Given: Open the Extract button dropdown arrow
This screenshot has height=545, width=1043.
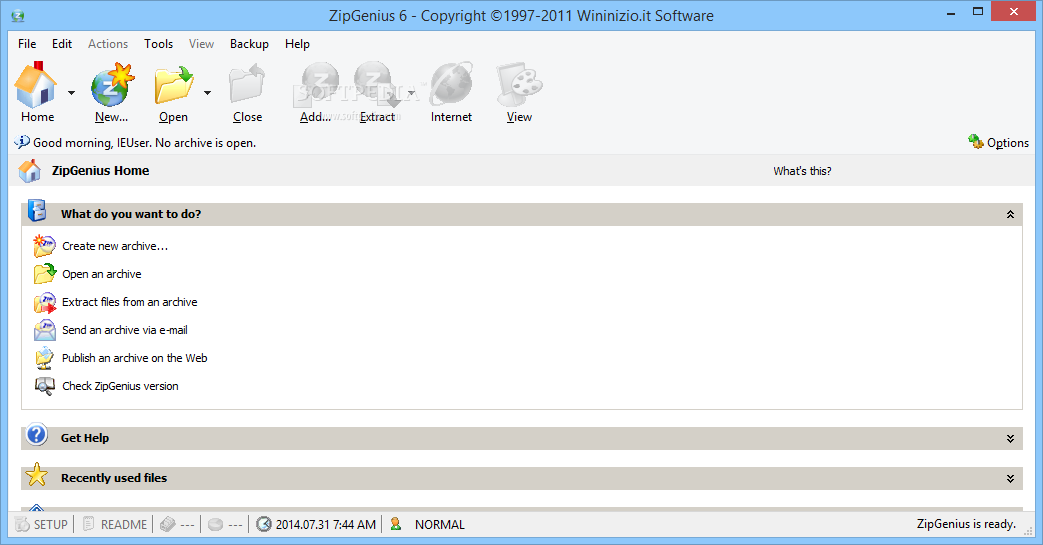Looking at the screenshot, I should coord(411,93).
